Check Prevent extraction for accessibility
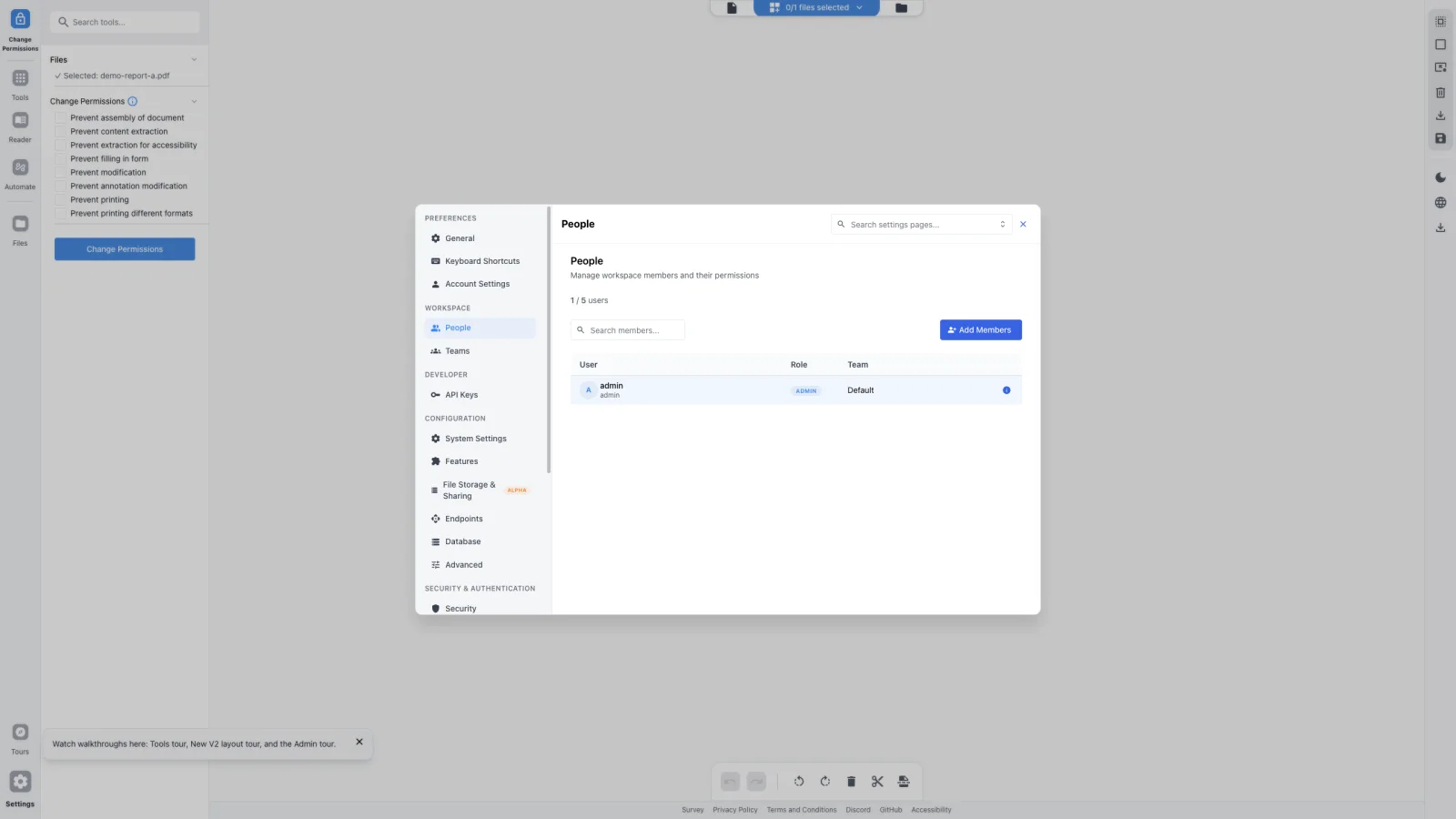Image resolution: width=1456 pixels, height=819 pixels. pyautogui.click(x=61, y=145)
